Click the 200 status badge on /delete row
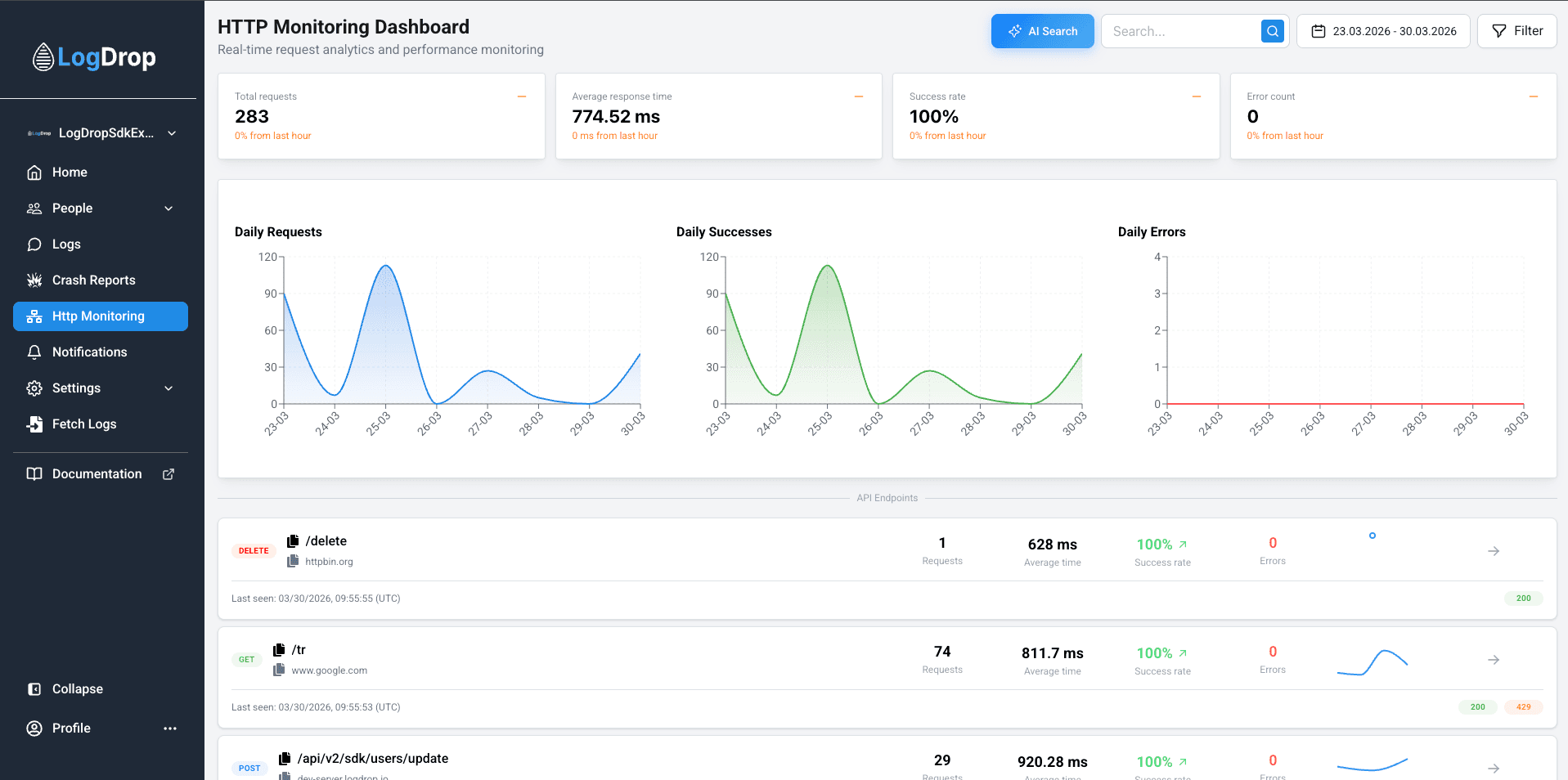The image size is (1568, 780). [x=1524, y=598]
